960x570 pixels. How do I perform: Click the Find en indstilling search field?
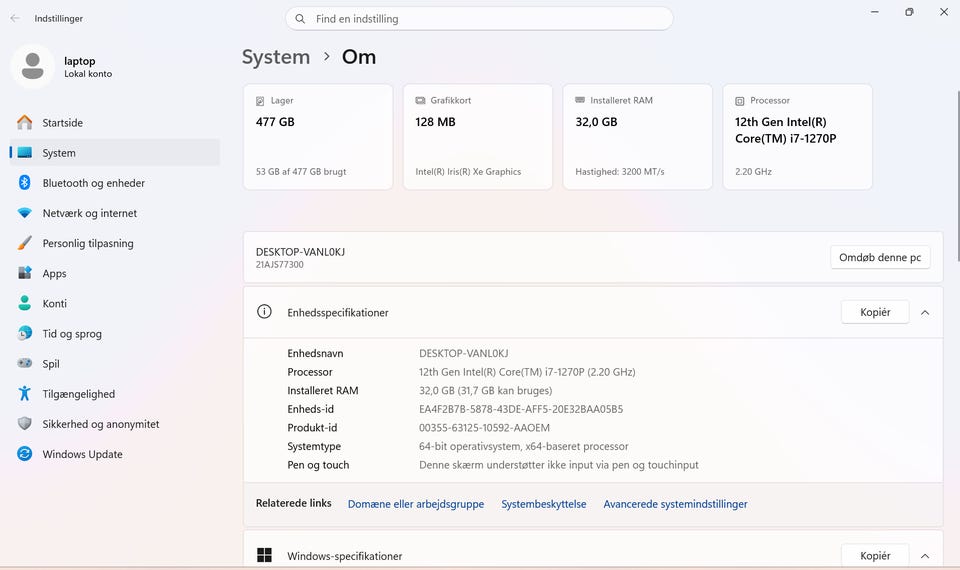pos(480,19)
